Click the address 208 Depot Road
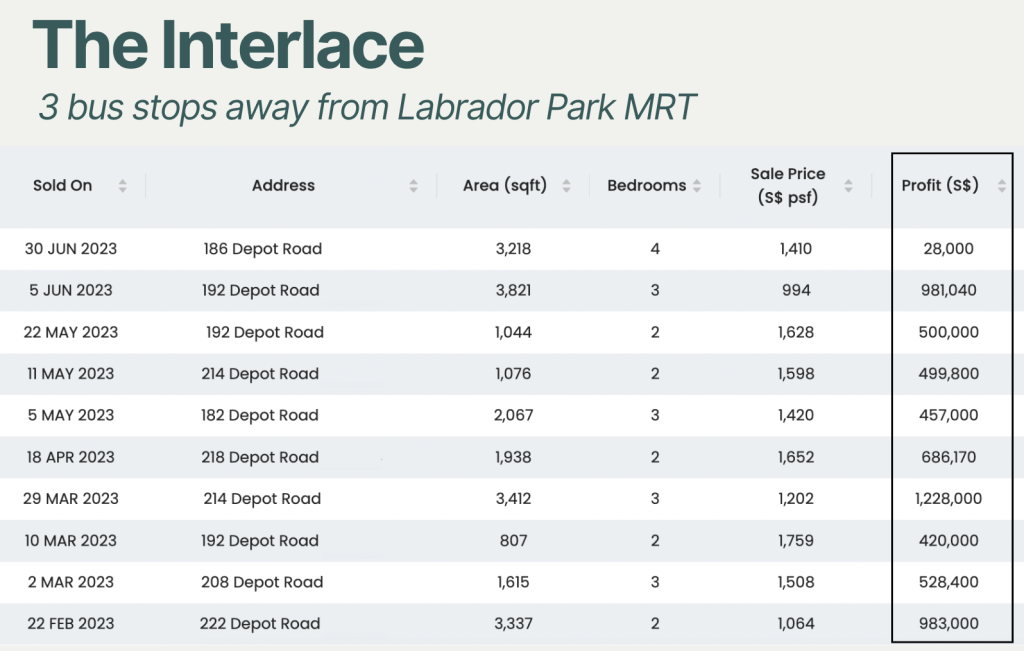1024x651 pixels. (262, 582)
